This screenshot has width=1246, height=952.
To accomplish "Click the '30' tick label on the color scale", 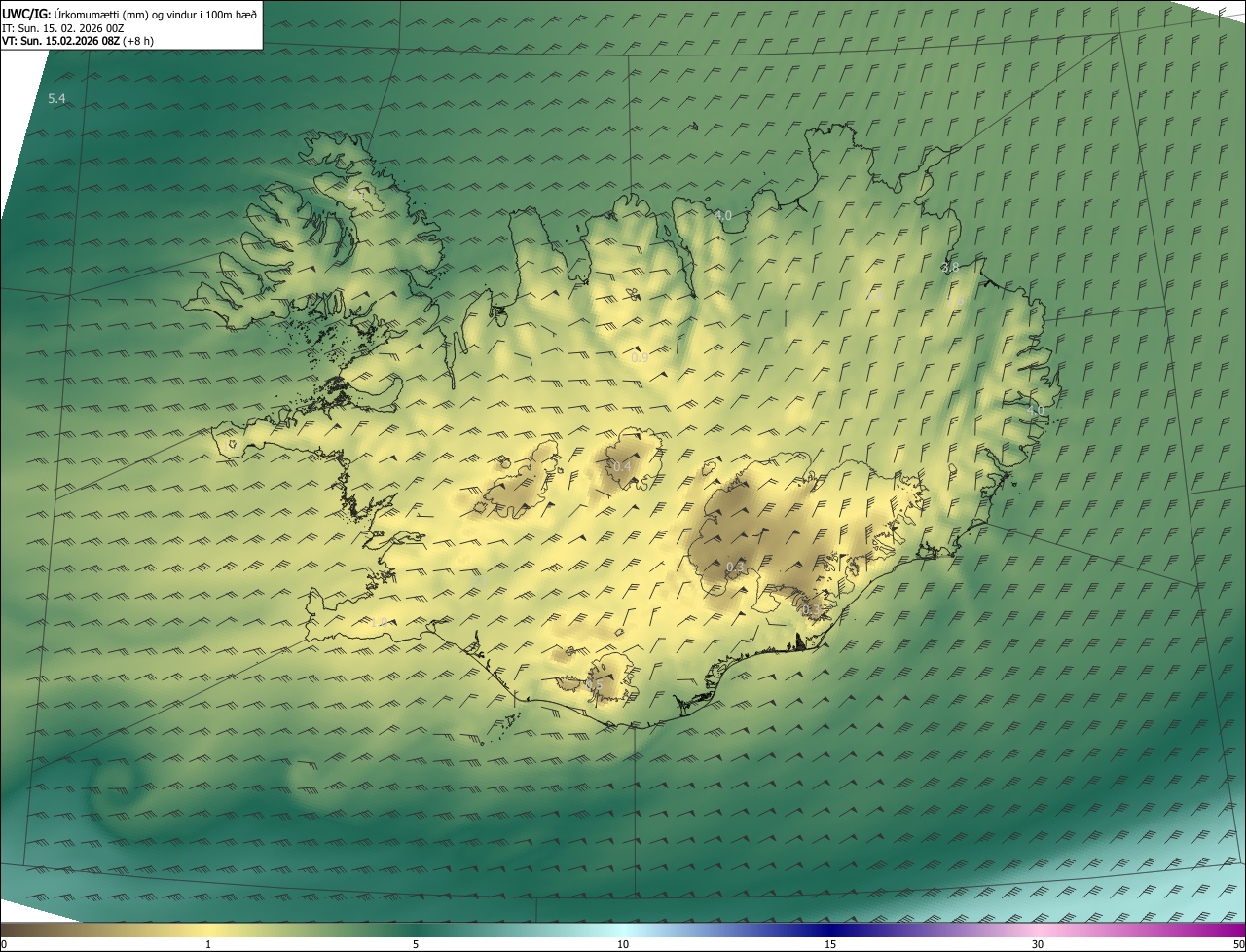I will tap(1038, 944).
